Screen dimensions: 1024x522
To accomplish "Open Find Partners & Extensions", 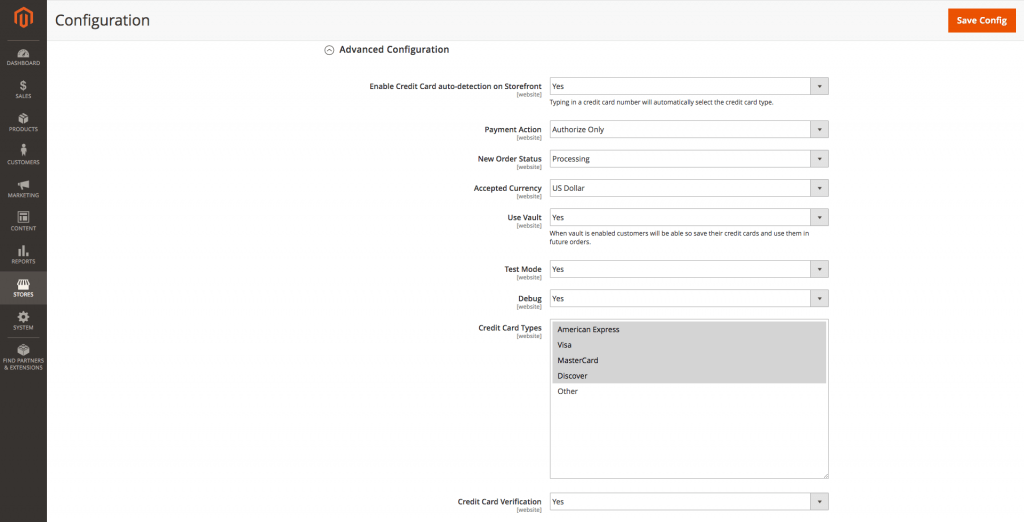I will pyautogui.click(x=23, y=356).
